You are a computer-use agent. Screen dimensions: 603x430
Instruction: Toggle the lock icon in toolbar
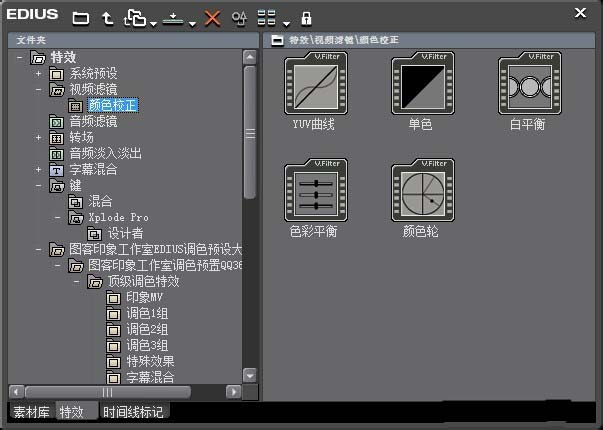306,18
